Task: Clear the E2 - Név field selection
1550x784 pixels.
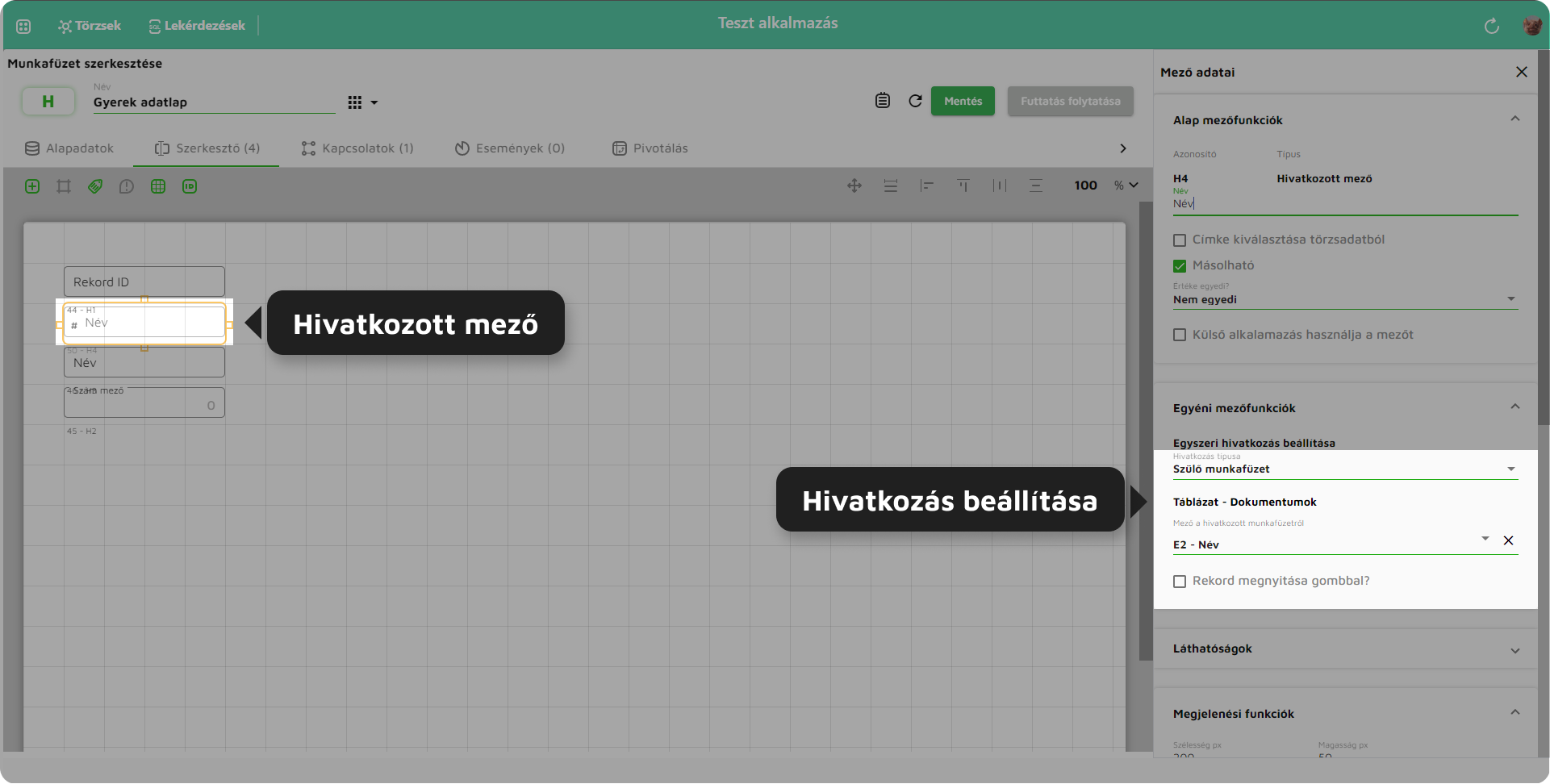Action: 1508,540
